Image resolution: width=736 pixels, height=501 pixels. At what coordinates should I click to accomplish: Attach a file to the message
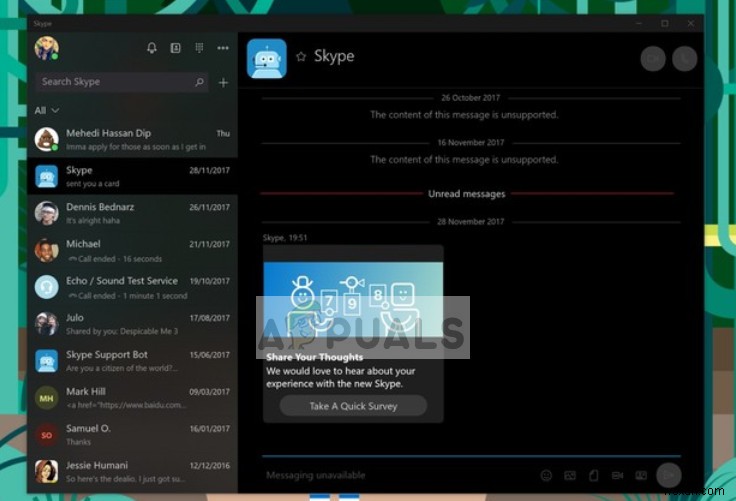[x=594, y=475]
